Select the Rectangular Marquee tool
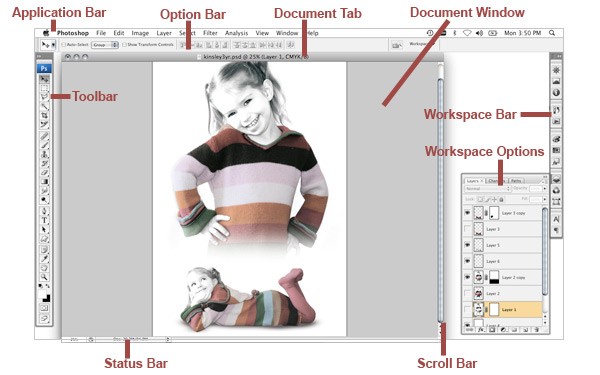Screen dimensions: 600x375 [44, 88]
